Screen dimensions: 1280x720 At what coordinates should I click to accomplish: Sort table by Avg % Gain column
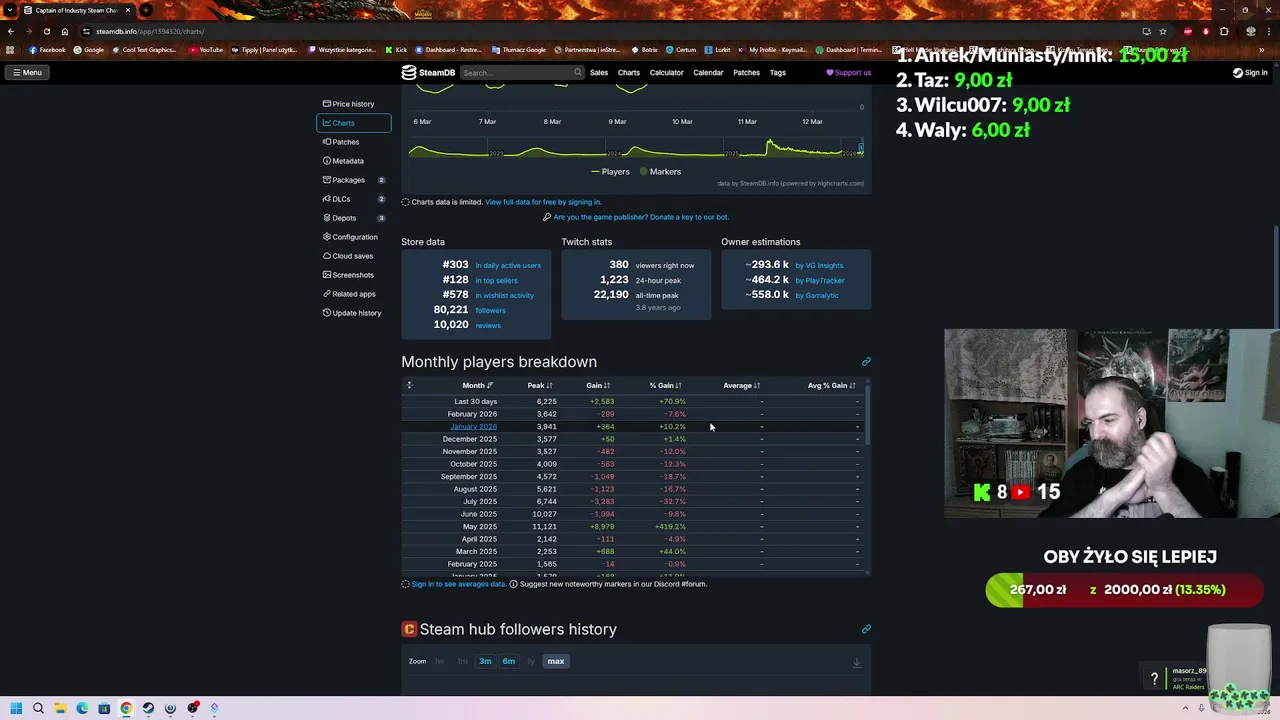tap(831, 385)
